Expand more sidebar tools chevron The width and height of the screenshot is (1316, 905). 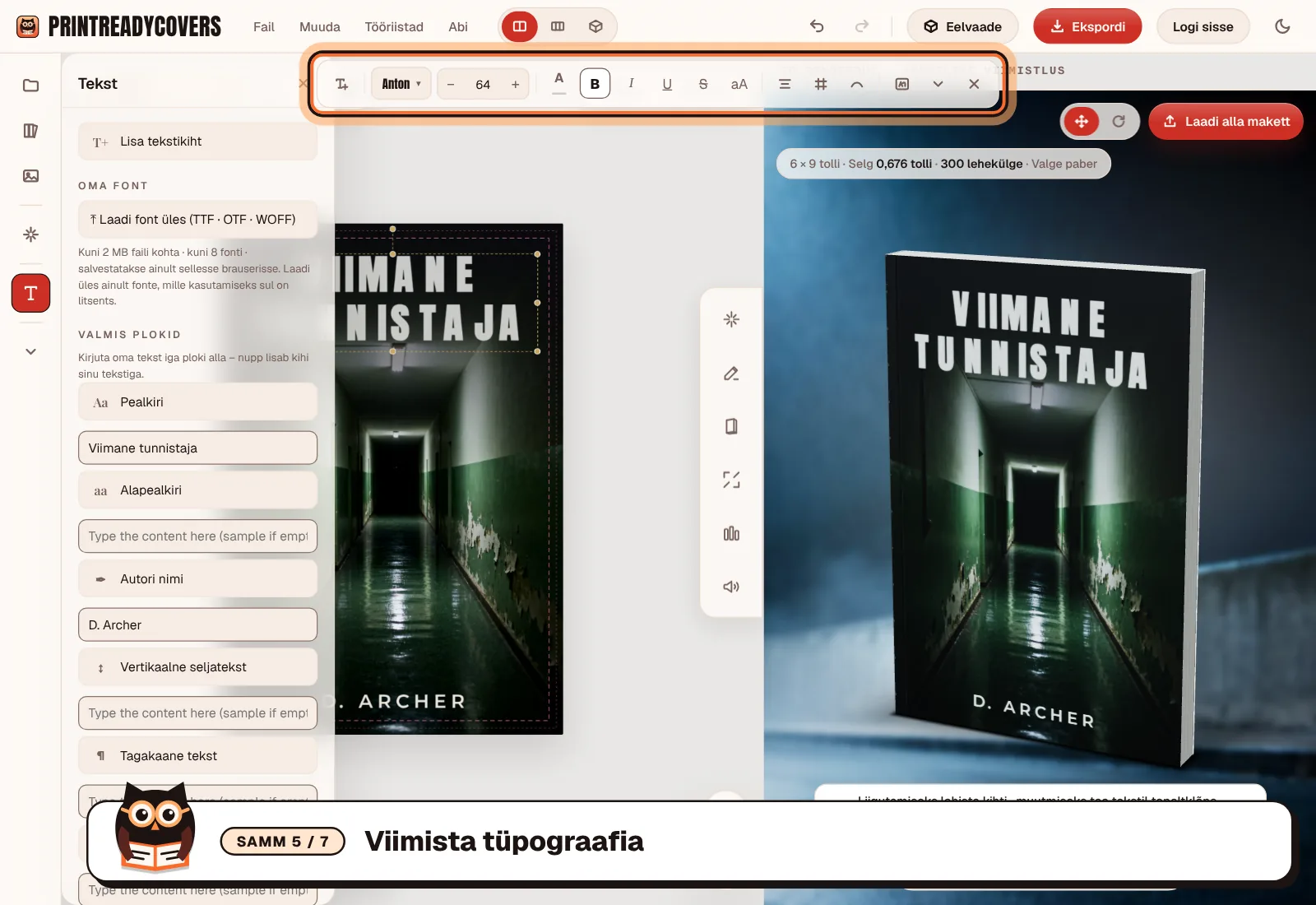(x=30, y=351)
